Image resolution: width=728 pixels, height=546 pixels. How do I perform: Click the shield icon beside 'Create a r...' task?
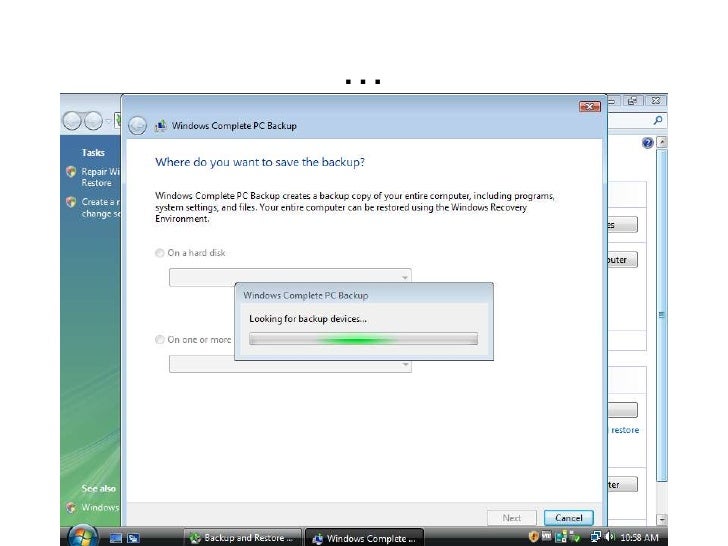(x=71, y=202)
